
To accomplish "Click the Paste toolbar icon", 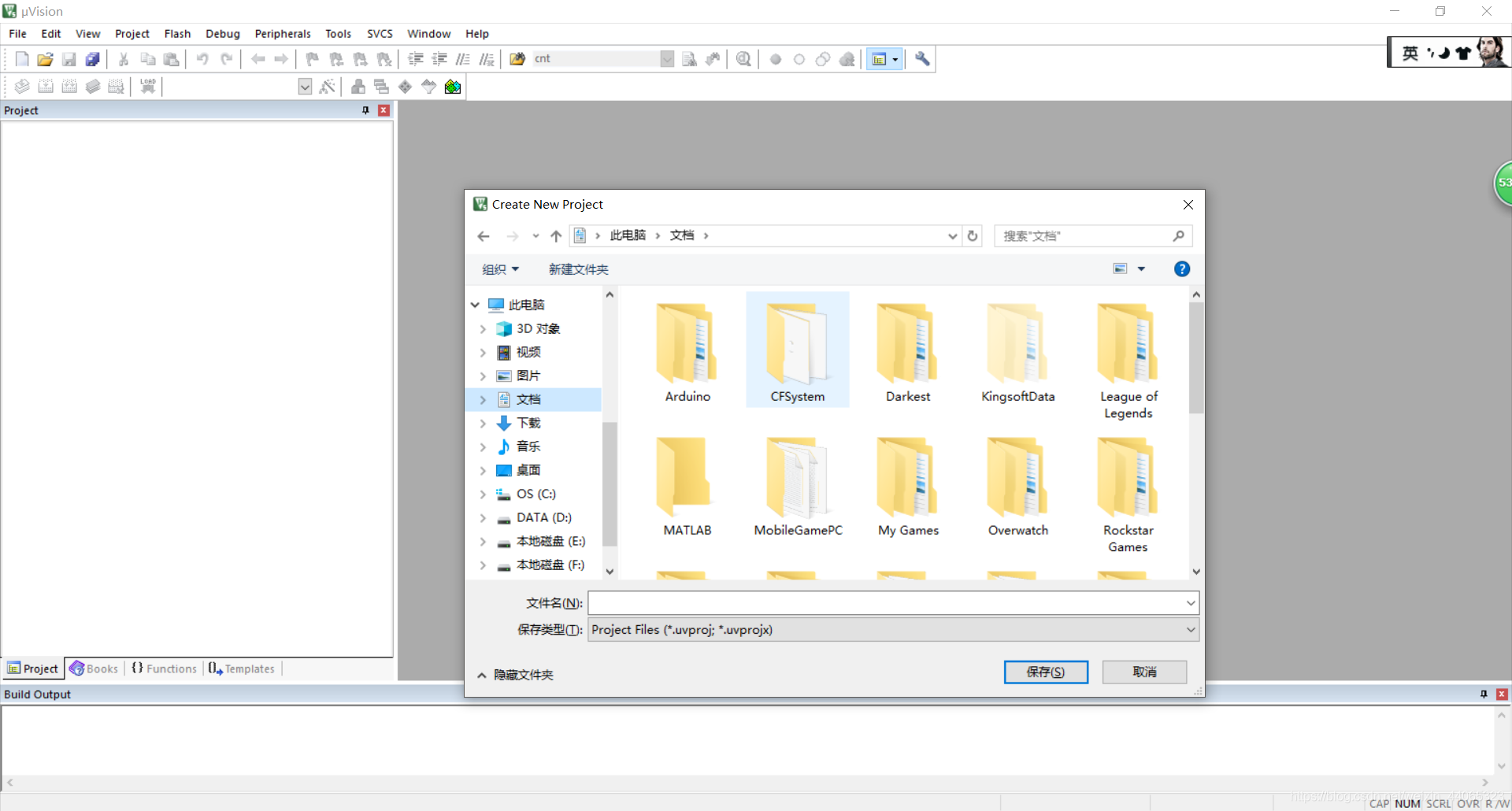I will pos(171,59).
